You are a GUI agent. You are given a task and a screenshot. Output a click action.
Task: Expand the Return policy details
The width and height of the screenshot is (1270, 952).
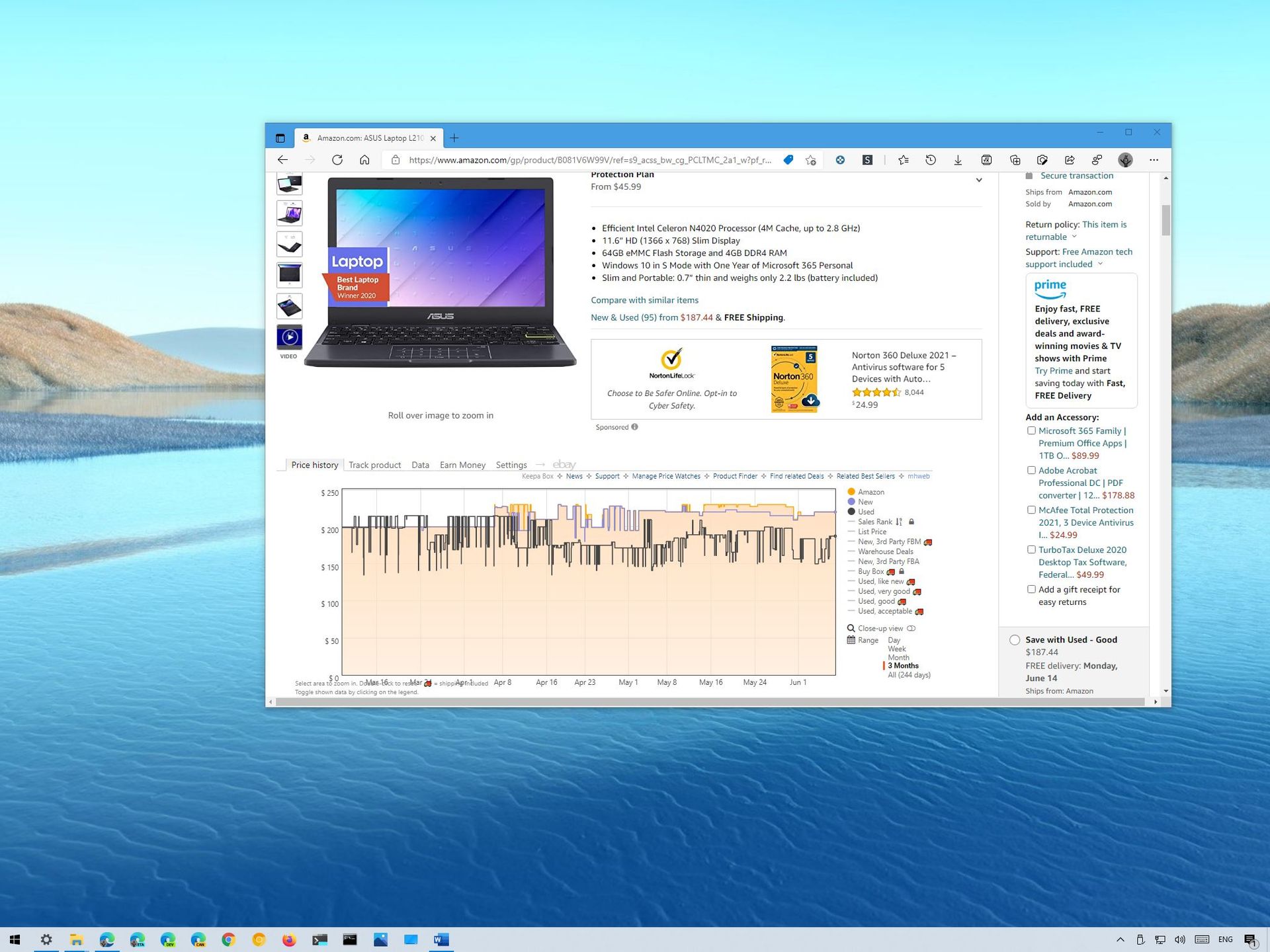coord(1074,237)
